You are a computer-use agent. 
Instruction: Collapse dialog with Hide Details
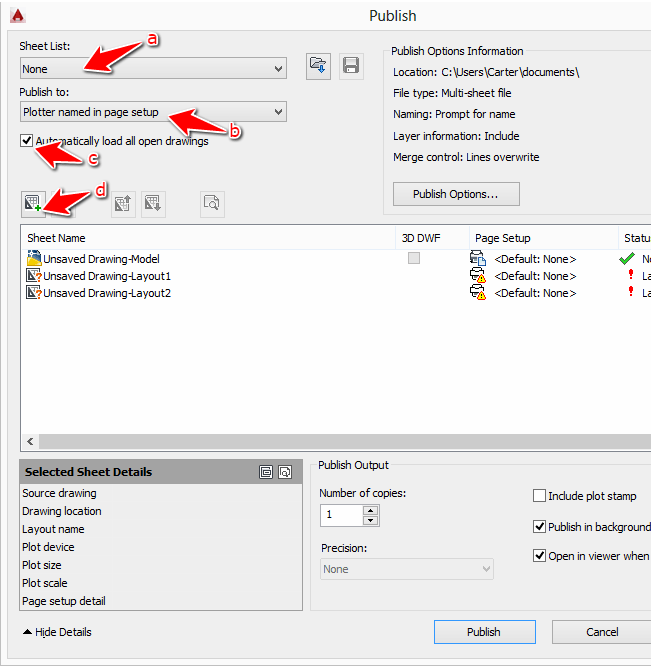pos(57,632)
